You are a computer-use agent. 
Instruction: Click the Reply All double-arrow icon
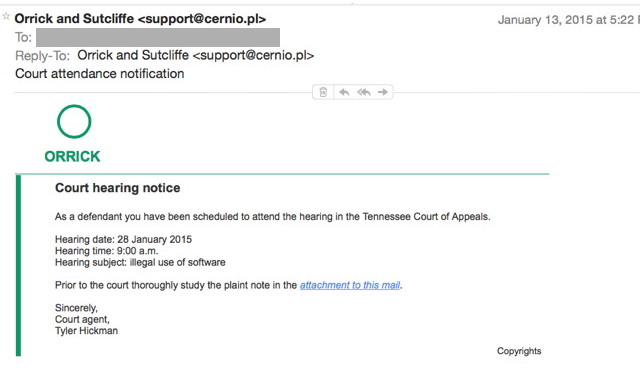(x=364, y=92)
